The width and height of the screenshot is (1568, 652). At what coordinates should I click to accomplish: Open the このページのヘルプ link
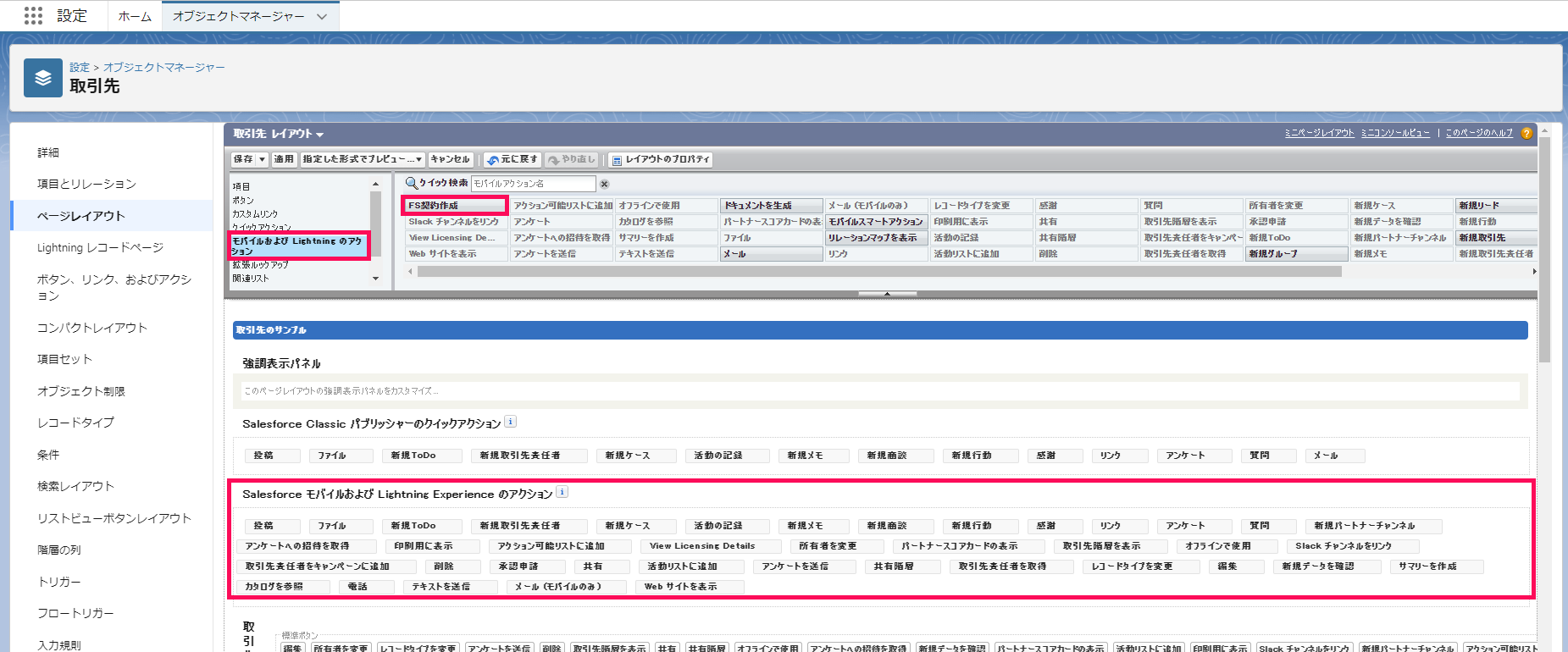(x=1479, y=133)
